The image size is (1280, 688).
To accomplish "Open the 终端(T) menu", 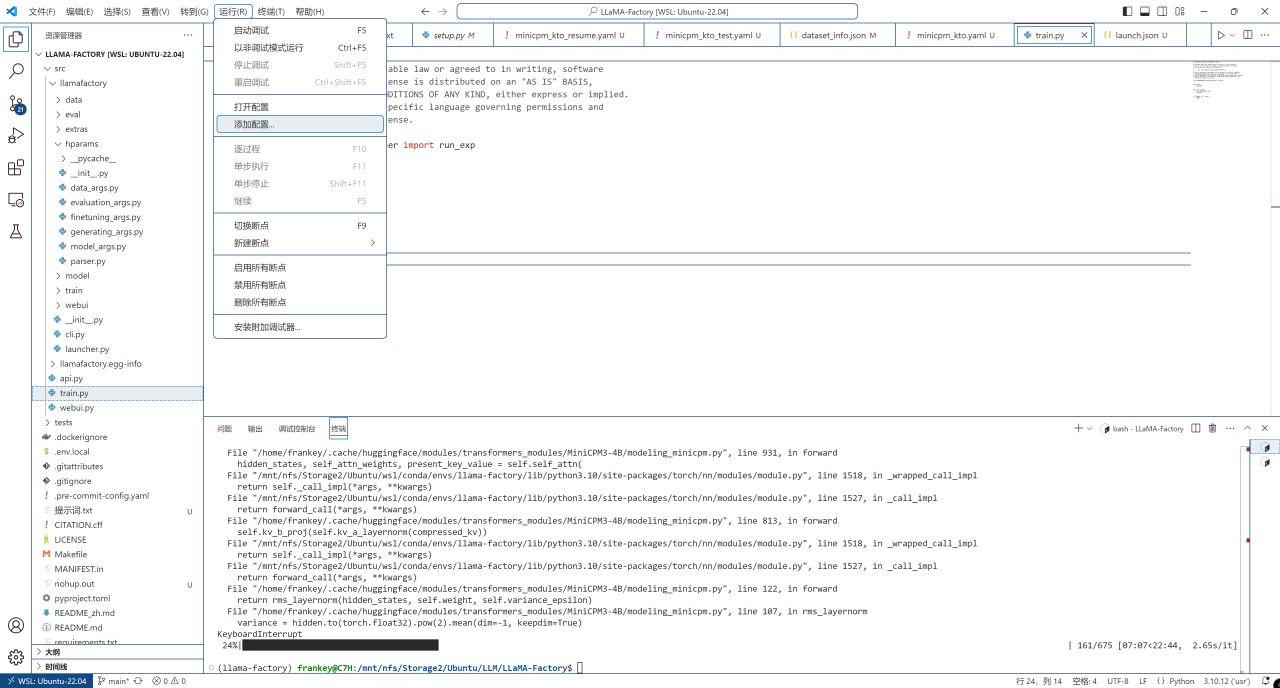I will 271,11.
